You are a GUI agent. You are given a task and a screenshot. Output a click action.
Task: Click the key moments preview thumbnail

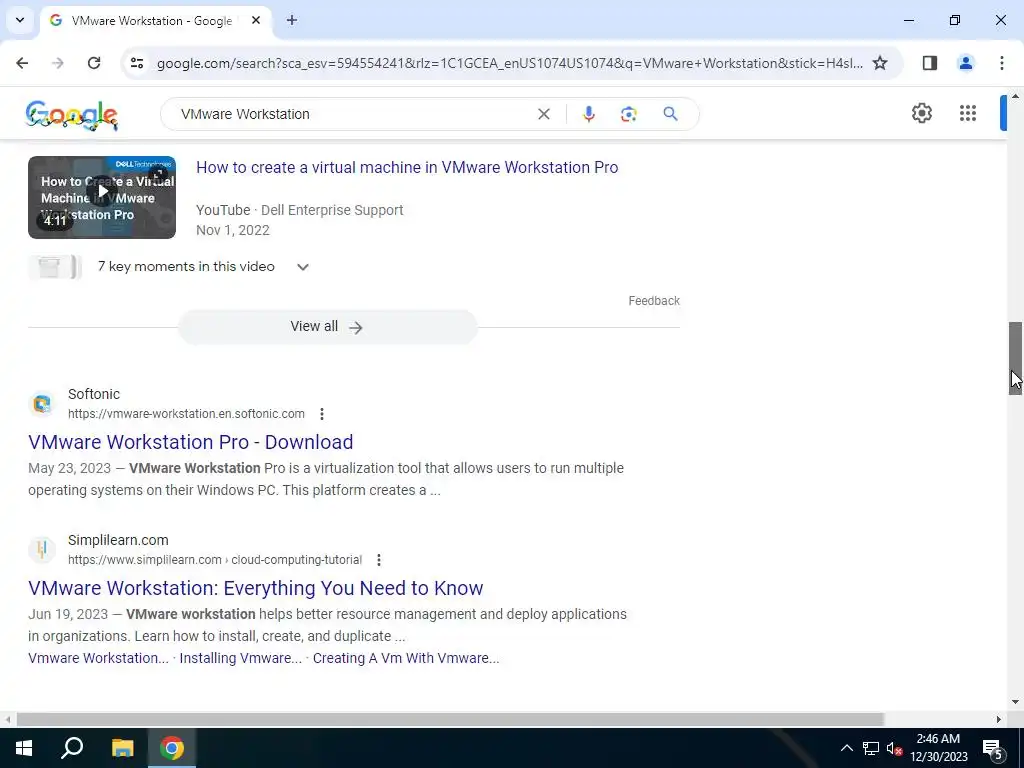[x=55, y=267]
